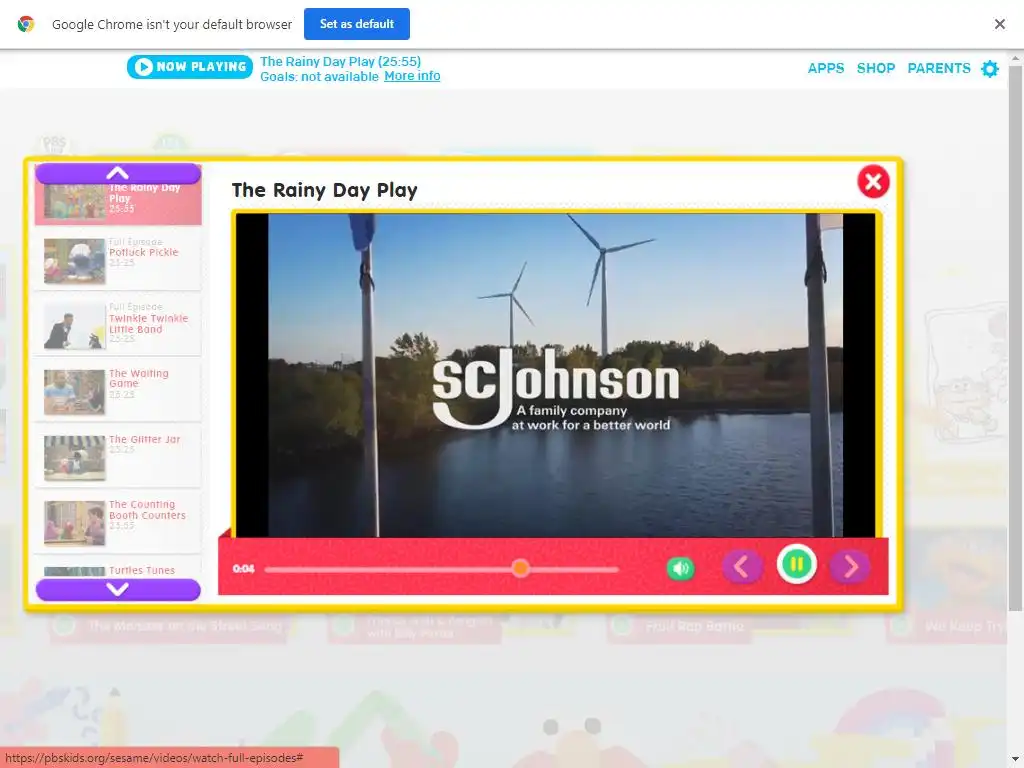The height and width of the screenshot is (768, 1024).
Task: Play The Glitter Jar episode
Action: 118,456
